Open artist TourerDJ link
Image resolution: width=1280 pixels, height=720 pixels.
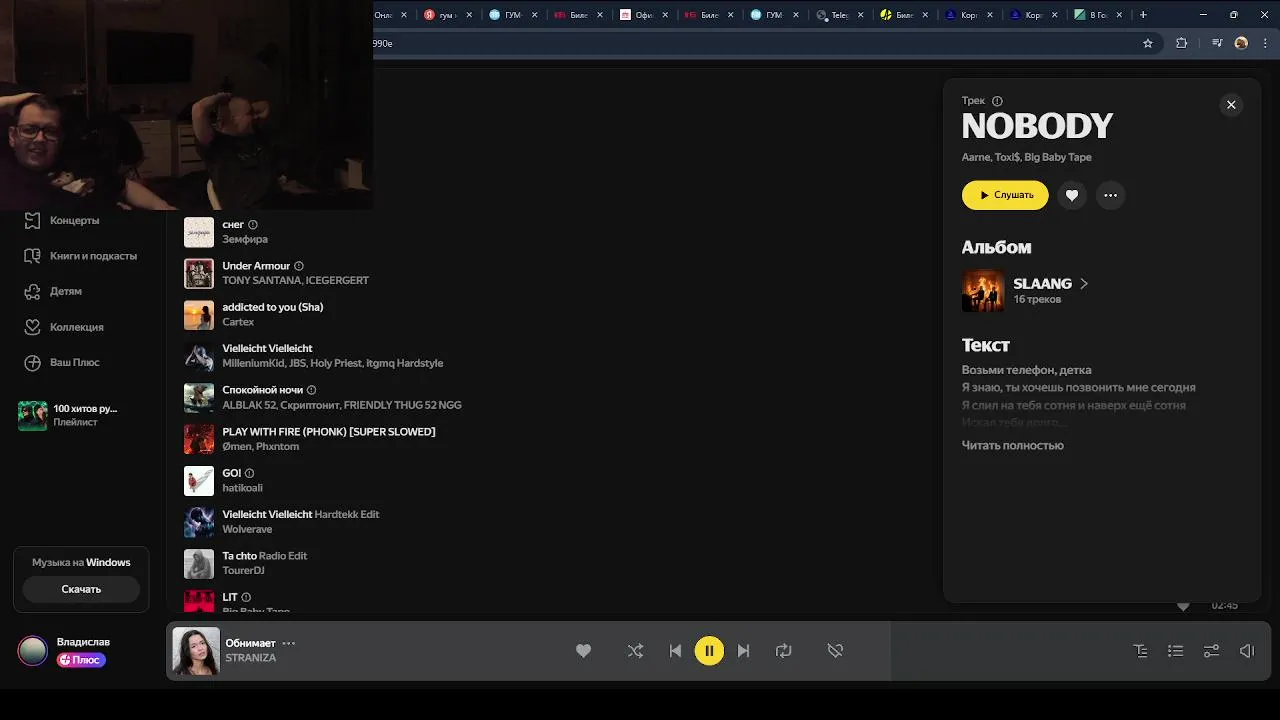(x=243, y=570)
